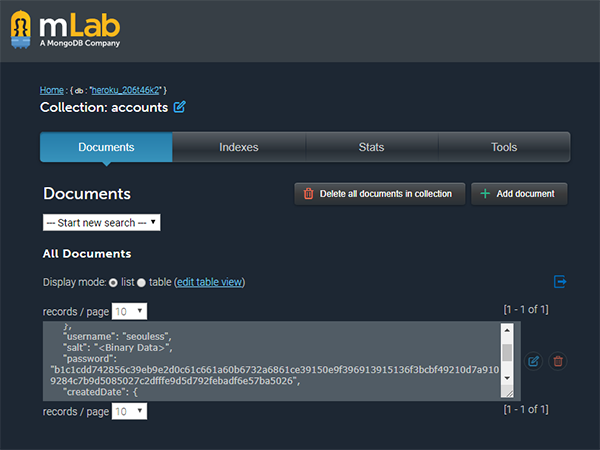Image resolution: width=600 pixels, height=450 pixels.
Task: Click the top [1 - 1 of 1] count
Action: click(x=526, y=310)
